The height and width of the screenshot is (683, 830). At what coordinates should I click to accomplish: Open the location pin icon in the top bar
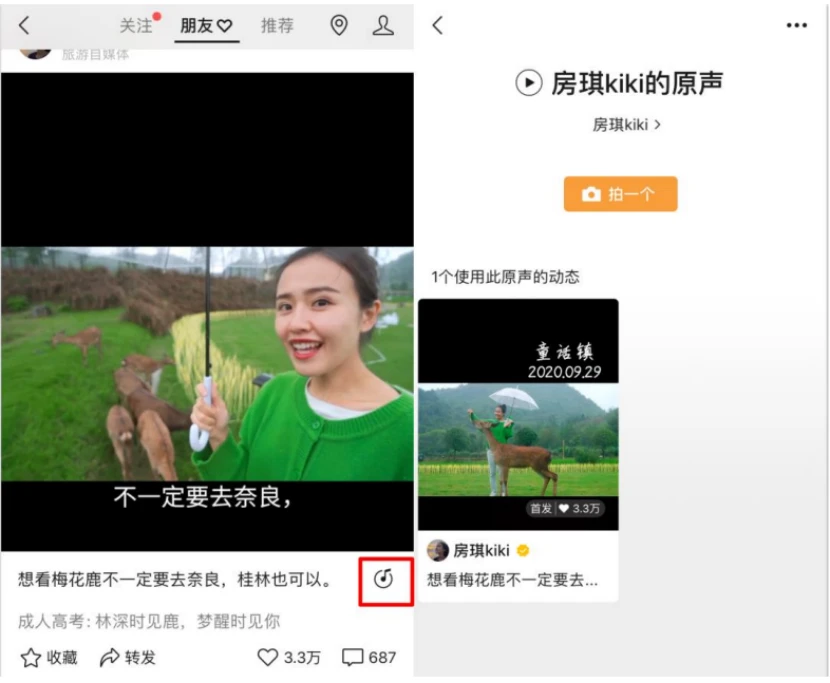coord(339,26)
